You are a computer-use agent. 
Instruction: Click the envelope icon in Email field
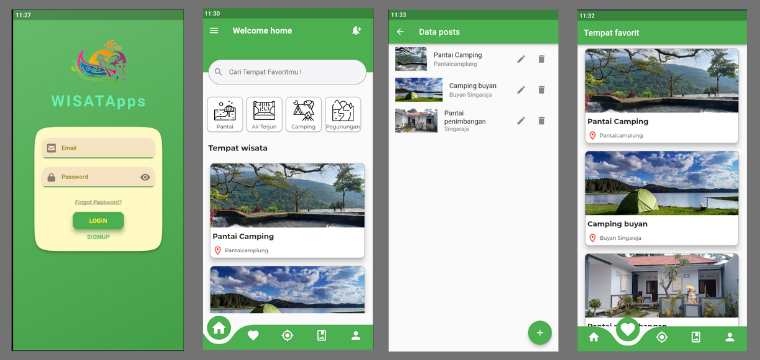51,148
